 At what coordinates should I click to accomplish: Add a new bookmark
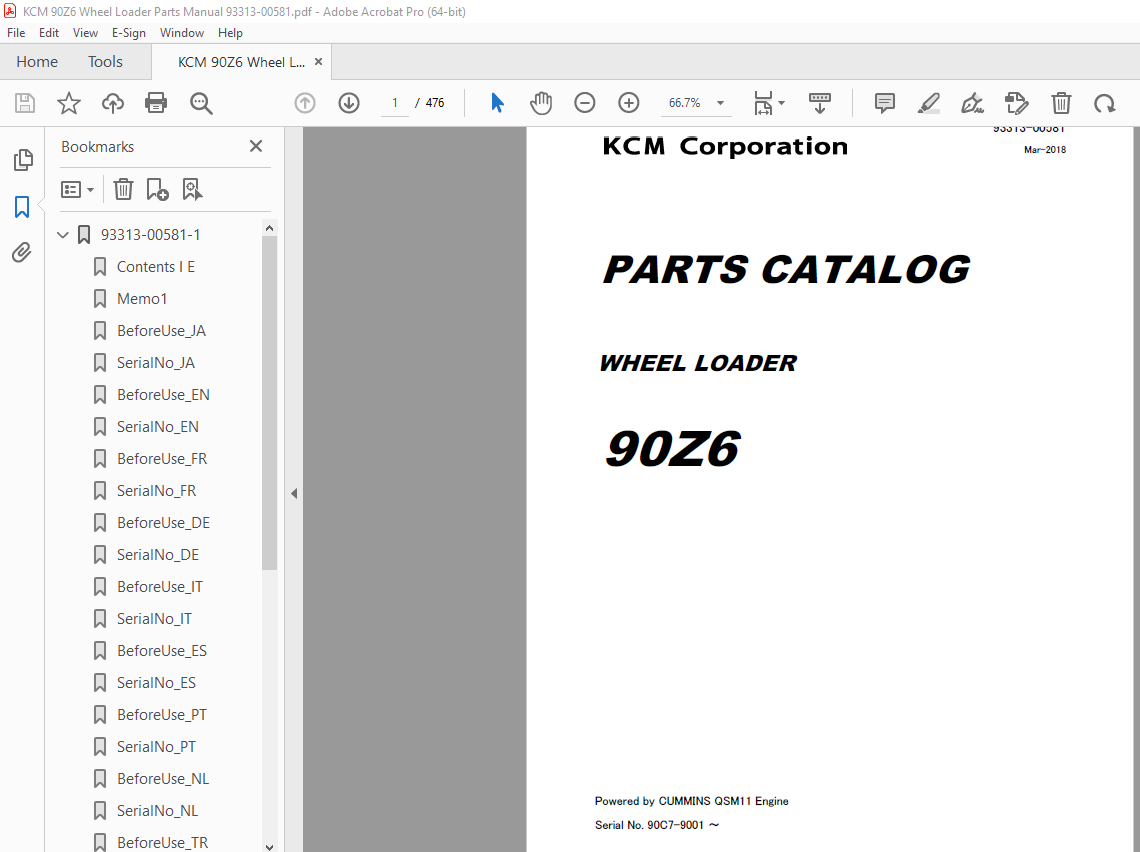pyautogui.click(x=157, y=190)
